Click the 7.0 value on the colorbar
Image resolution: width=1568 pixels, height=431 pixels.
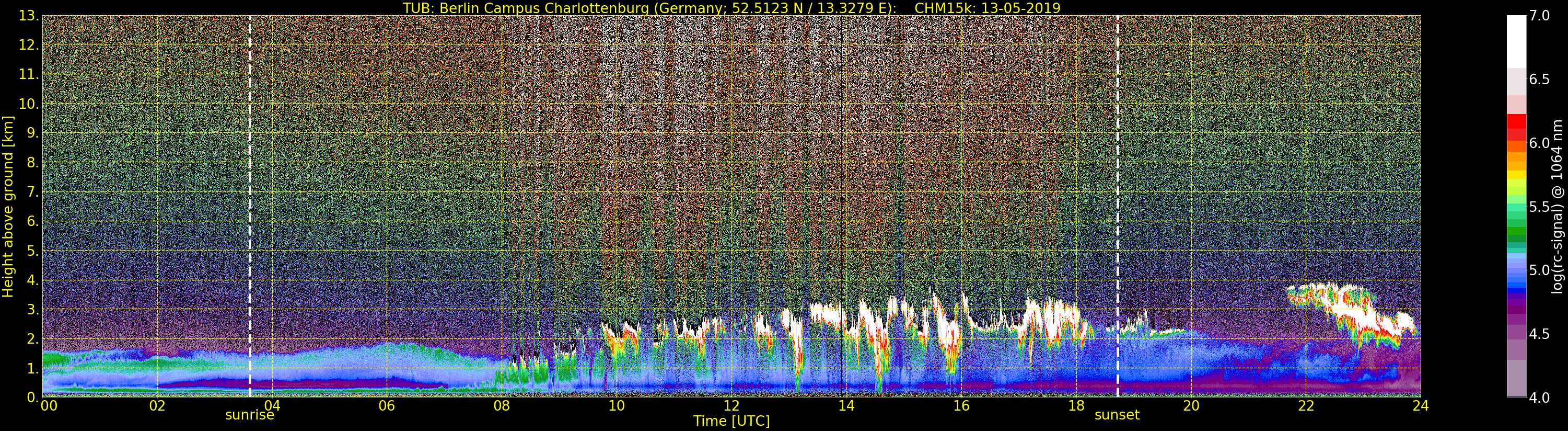click(x=1539, y=16)
